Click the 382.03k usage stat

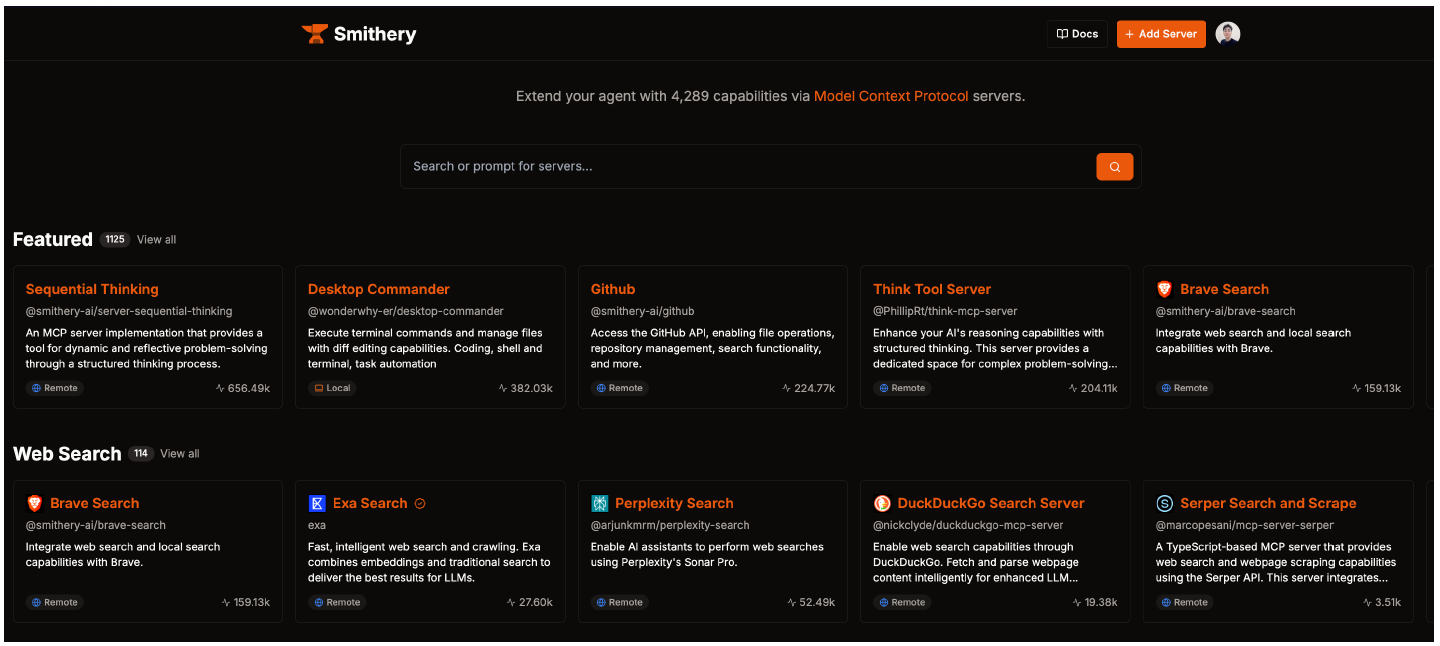[525, 388]
